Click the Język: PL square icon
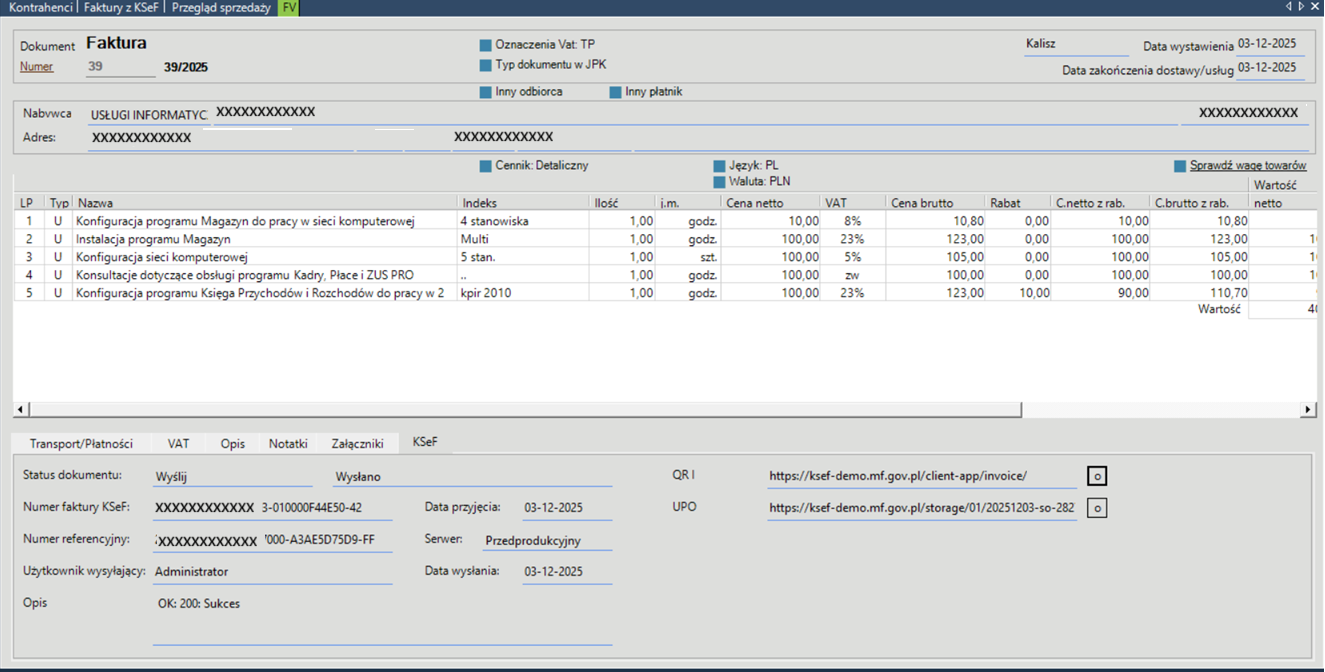Image resolution: width=1325 pixels, height=672 pixels. [719, 166]
